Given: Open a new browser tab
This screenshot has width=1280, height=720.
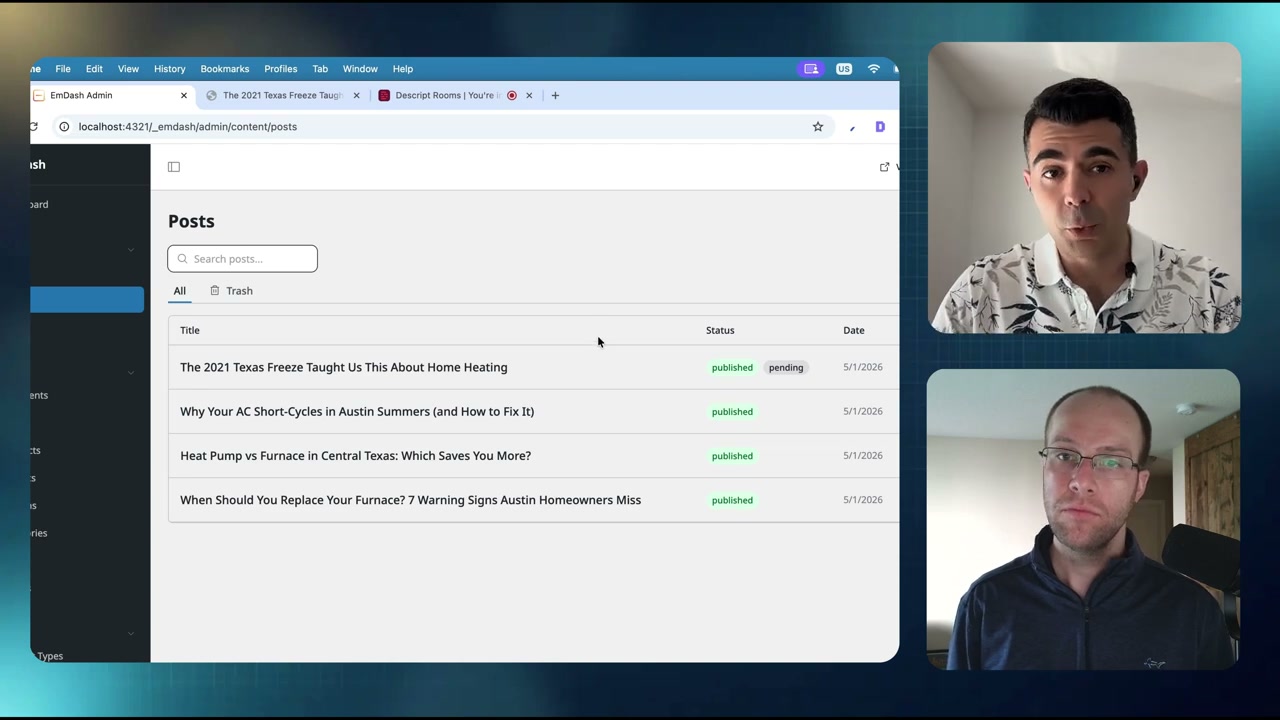Looking at the screenshot, I should coord(555,96).
